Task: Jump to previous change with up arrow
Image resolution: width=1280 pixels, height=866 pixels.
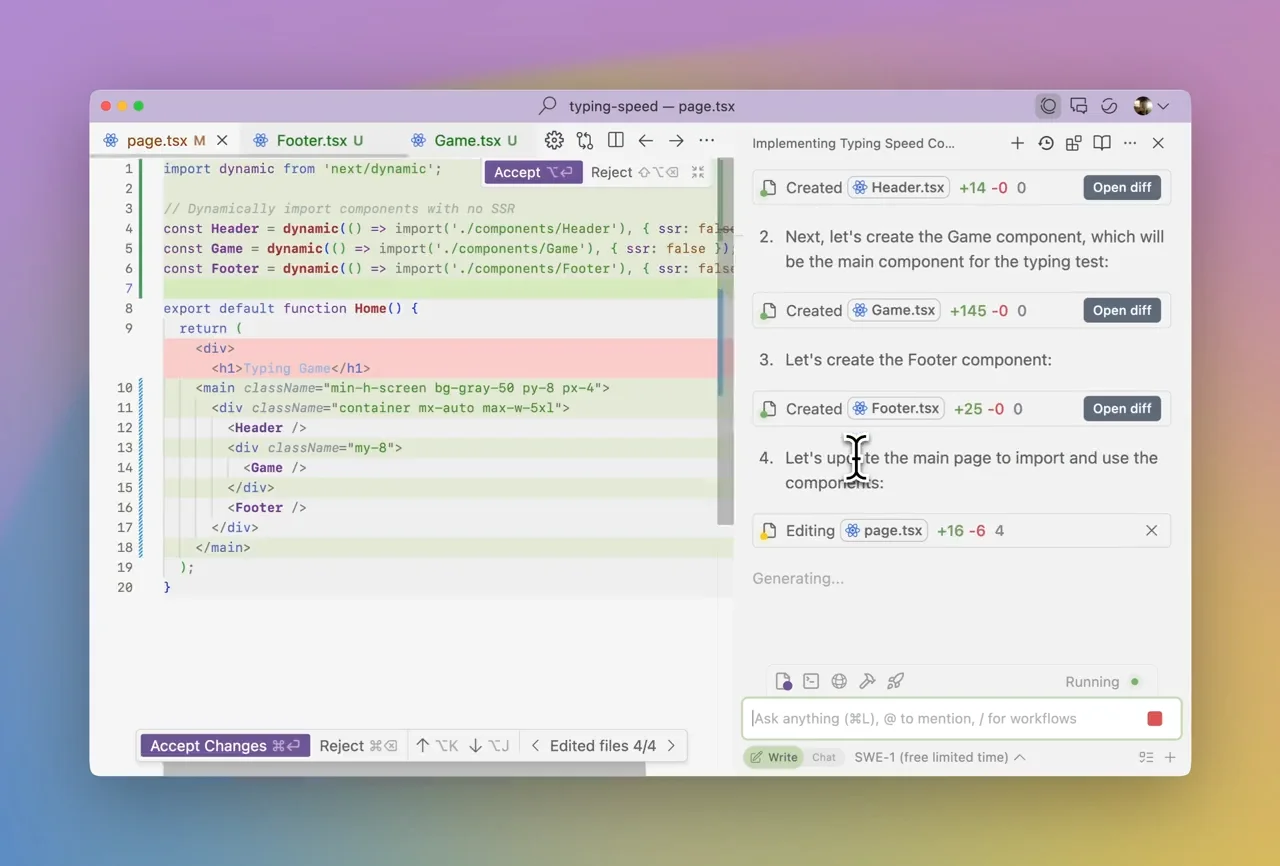Action: pyautogui.click(x=436, y=745)
